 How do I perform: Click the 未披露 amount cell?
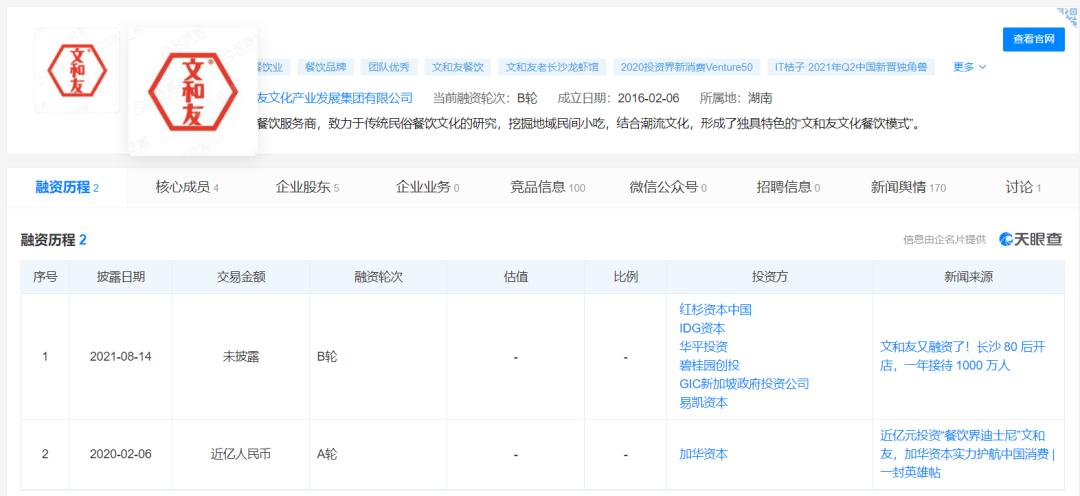(240, 358)
